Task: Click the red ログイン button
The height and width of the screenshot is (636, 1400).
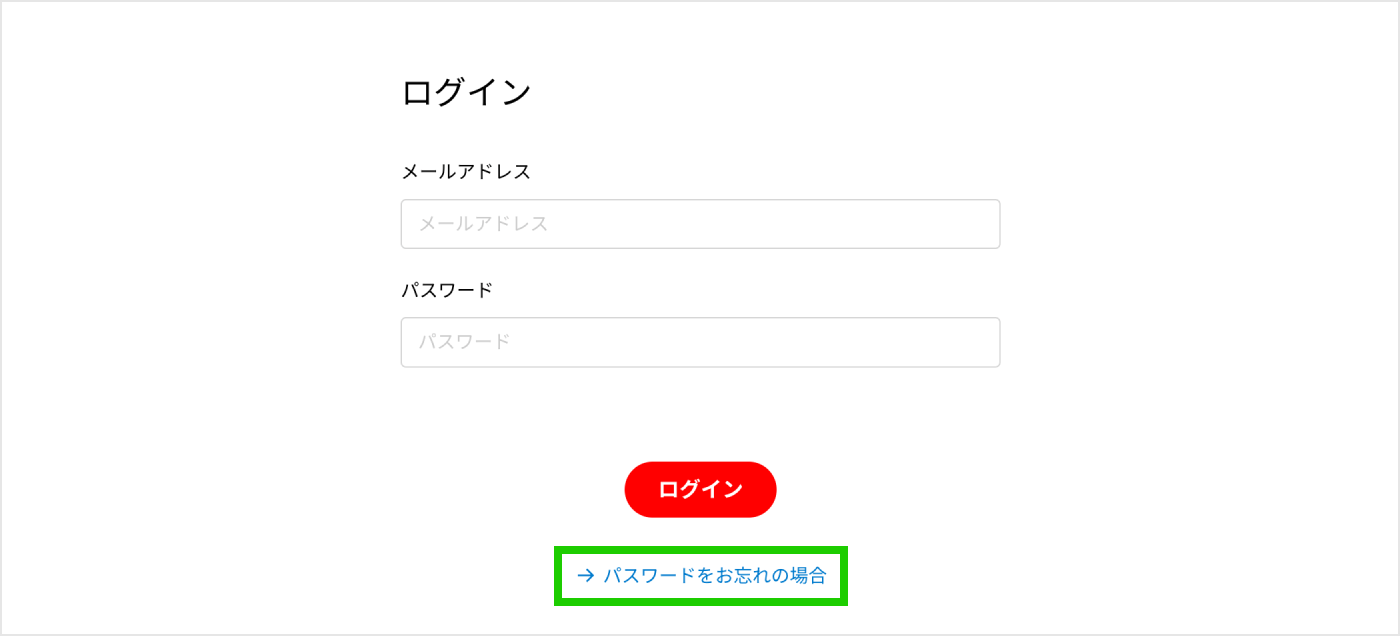Action: point(700,489)
